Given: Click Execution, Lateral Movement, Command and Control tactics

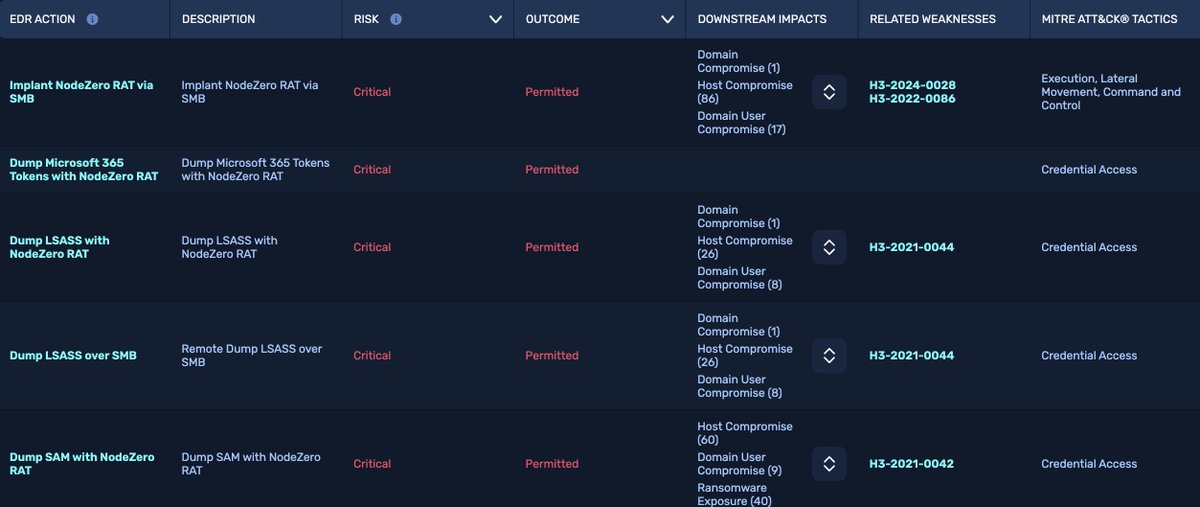Looking at the screenshot, I should point(1111,92).
